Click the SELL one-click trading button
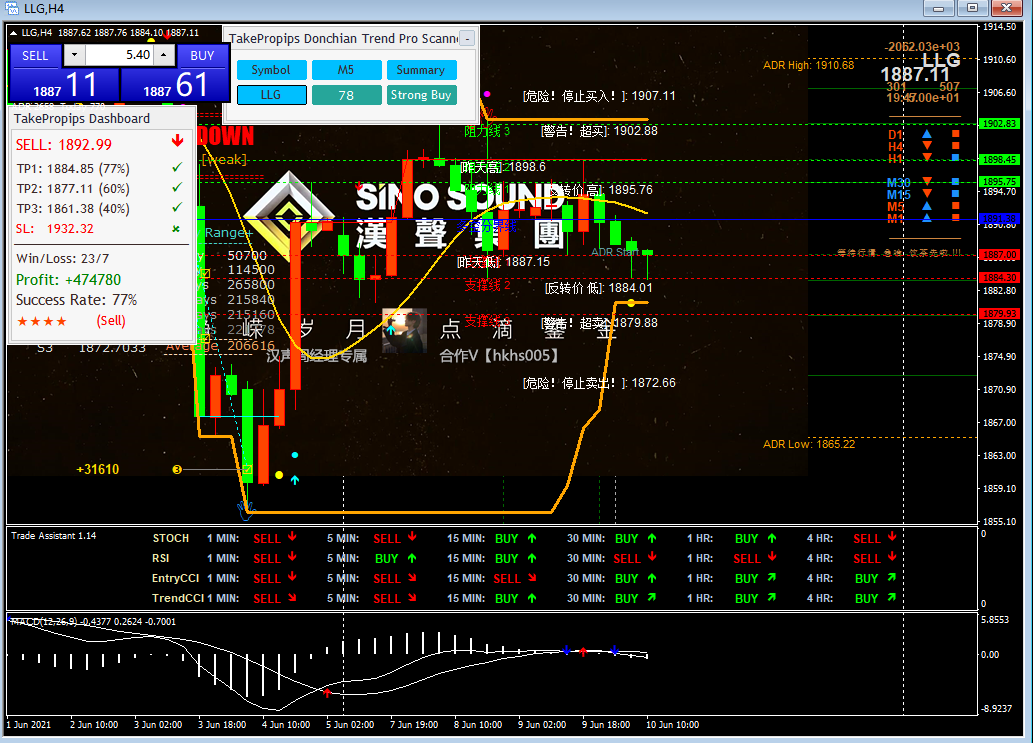The image size is (1033, 743). tap(35, 55)
